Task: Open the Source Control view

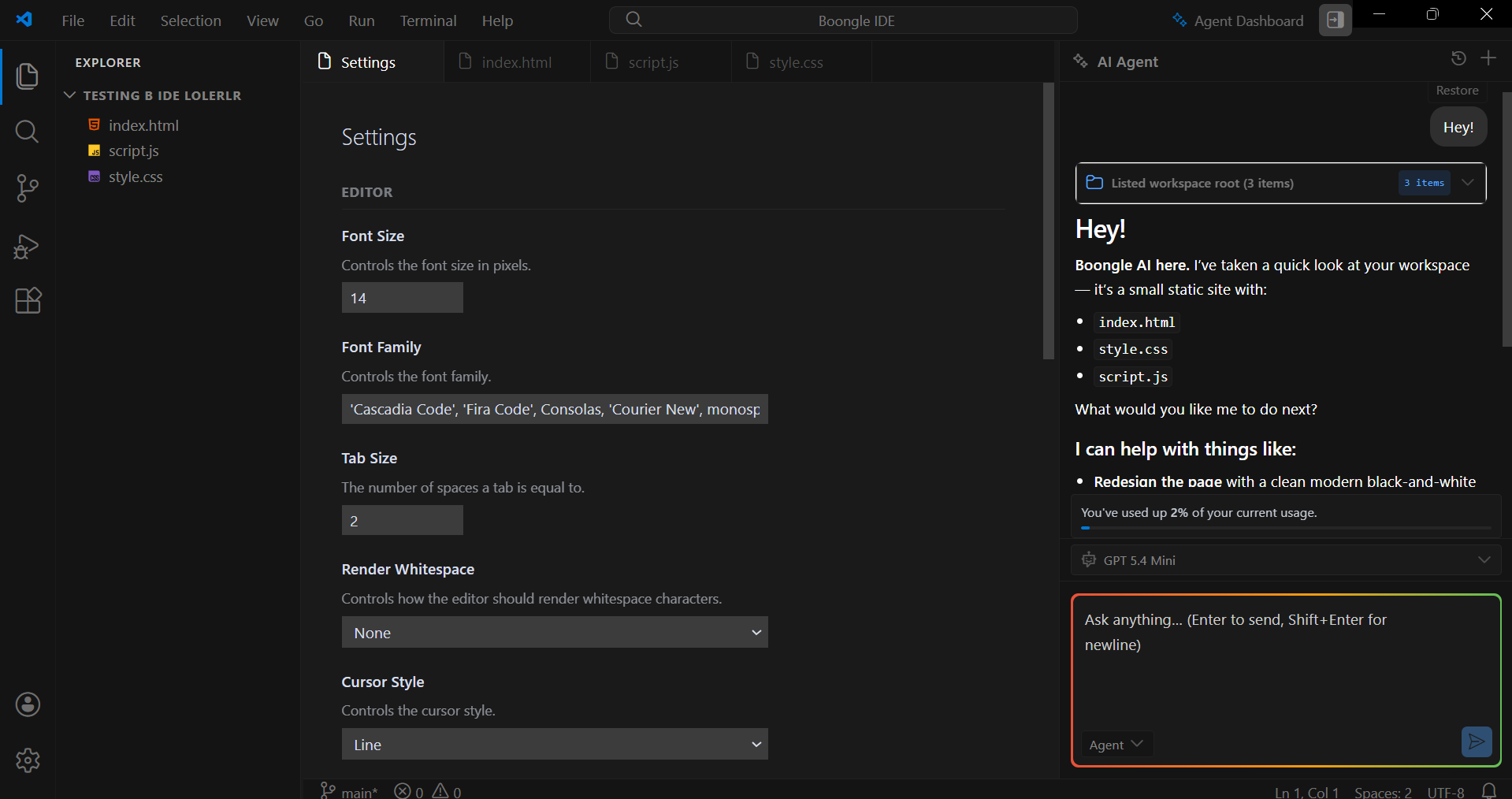Action: coord(28,188)
